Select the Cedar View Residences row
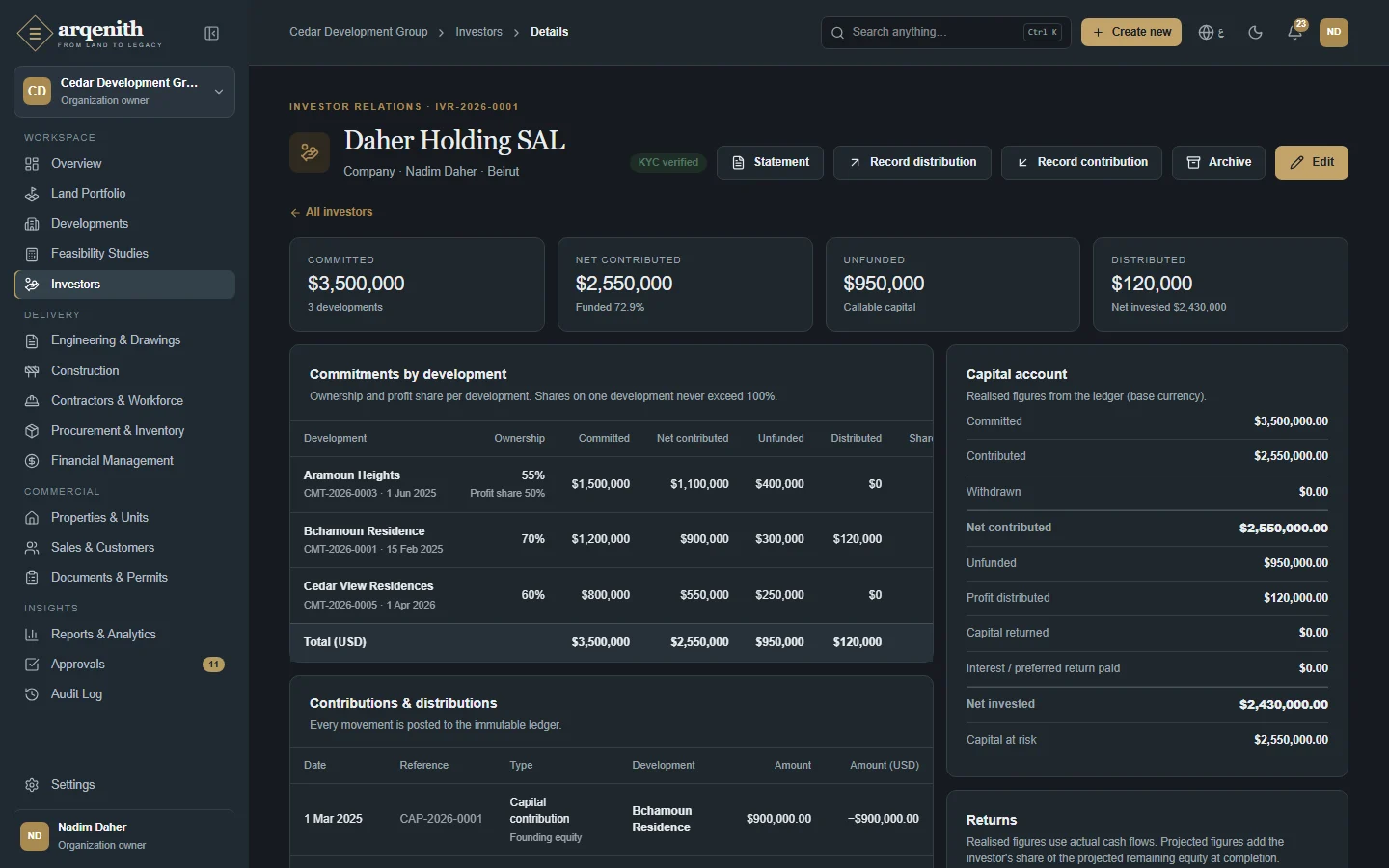 click(x=612, y=596)
